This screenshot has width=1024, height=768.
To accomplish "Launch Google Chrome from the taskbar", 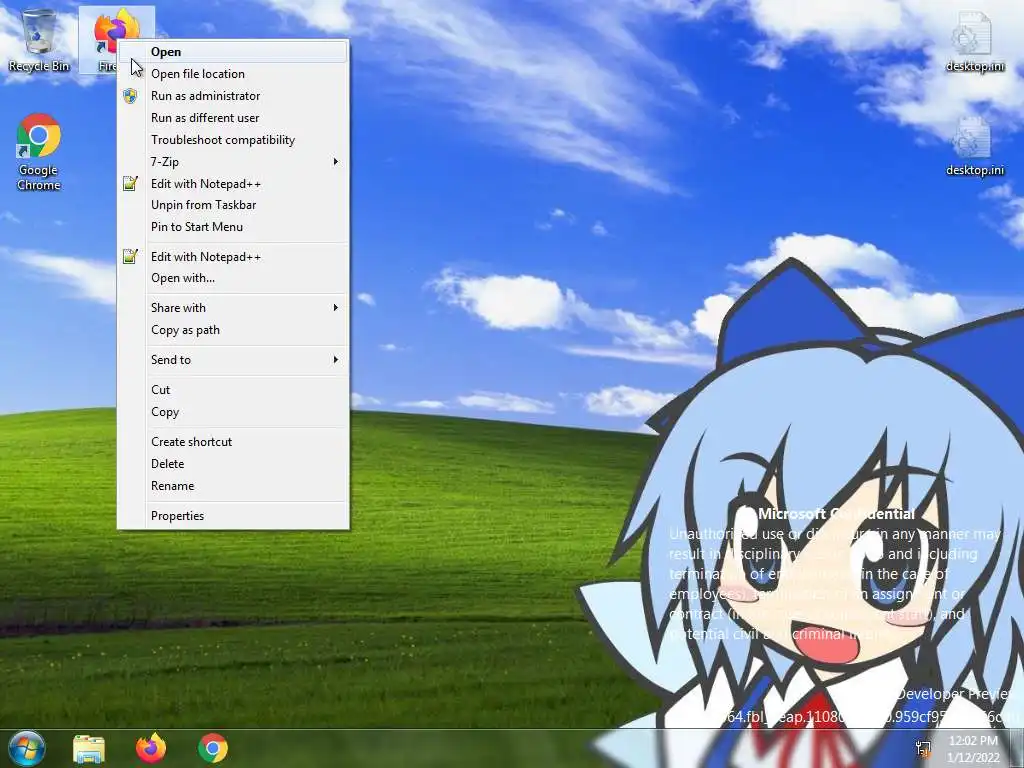I will (213, 748).
